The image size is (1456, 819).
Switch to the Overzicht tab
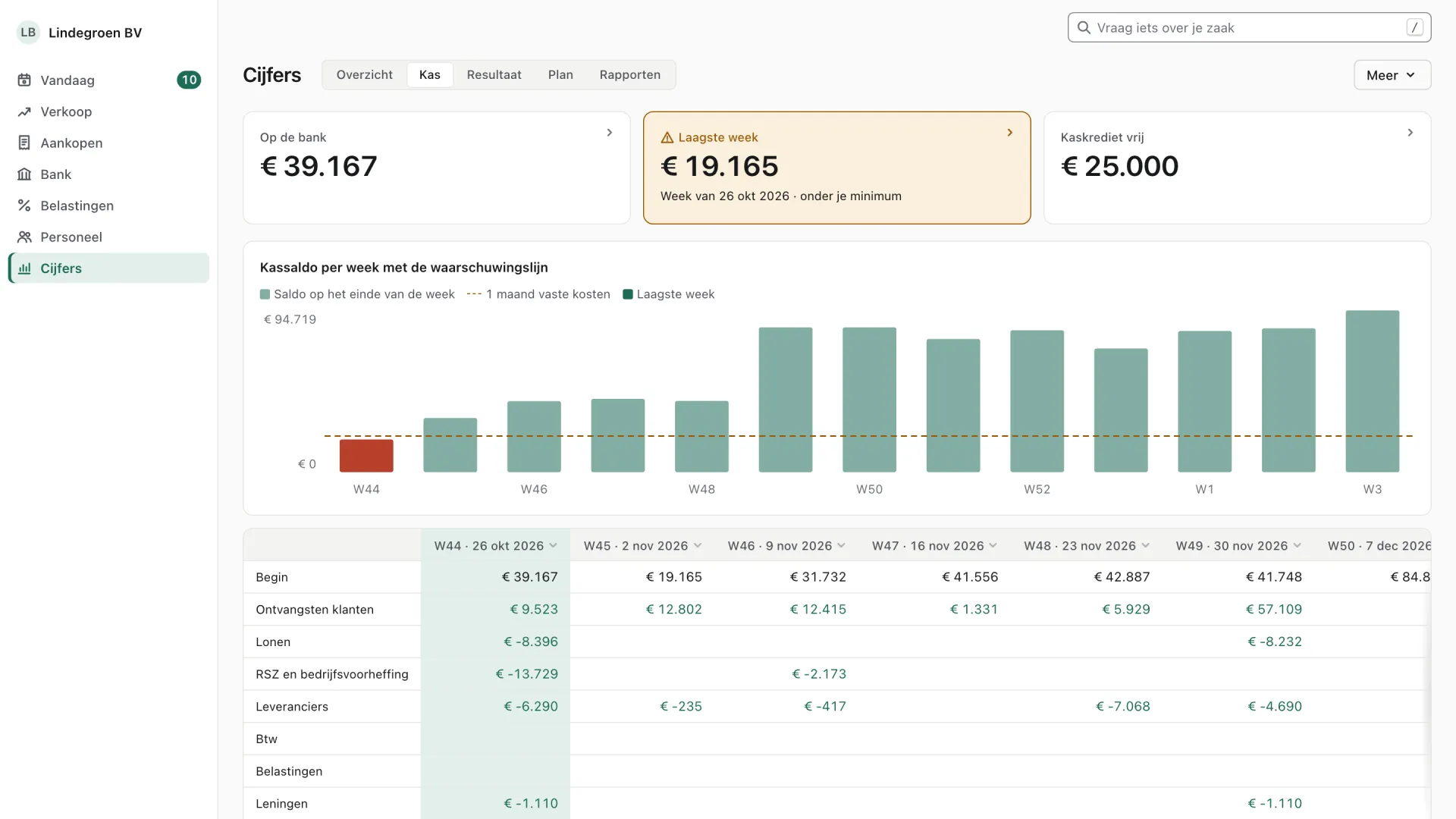pos(365,75)
